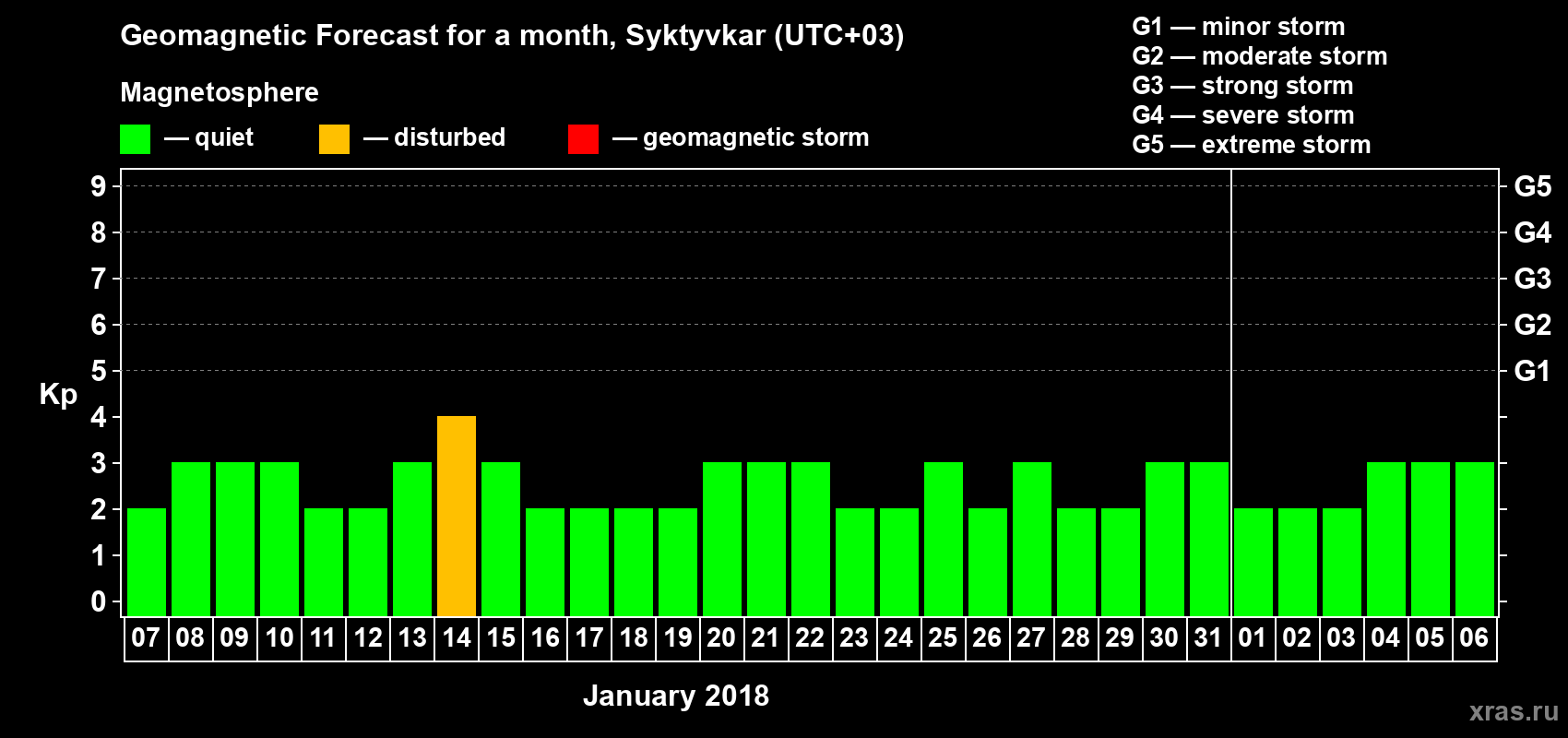This screenshot has width=1568, height=738.
Task: Click the Kp axis value "7"
Action: (x=99, y=279)
